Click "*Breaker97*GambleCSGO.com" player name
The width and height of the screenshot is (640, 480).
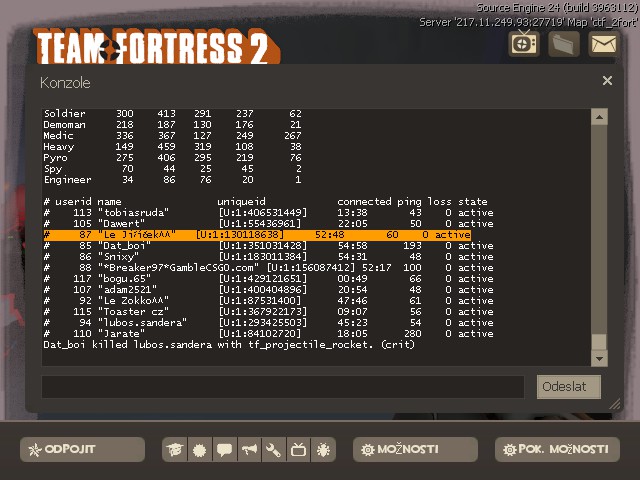178,268
